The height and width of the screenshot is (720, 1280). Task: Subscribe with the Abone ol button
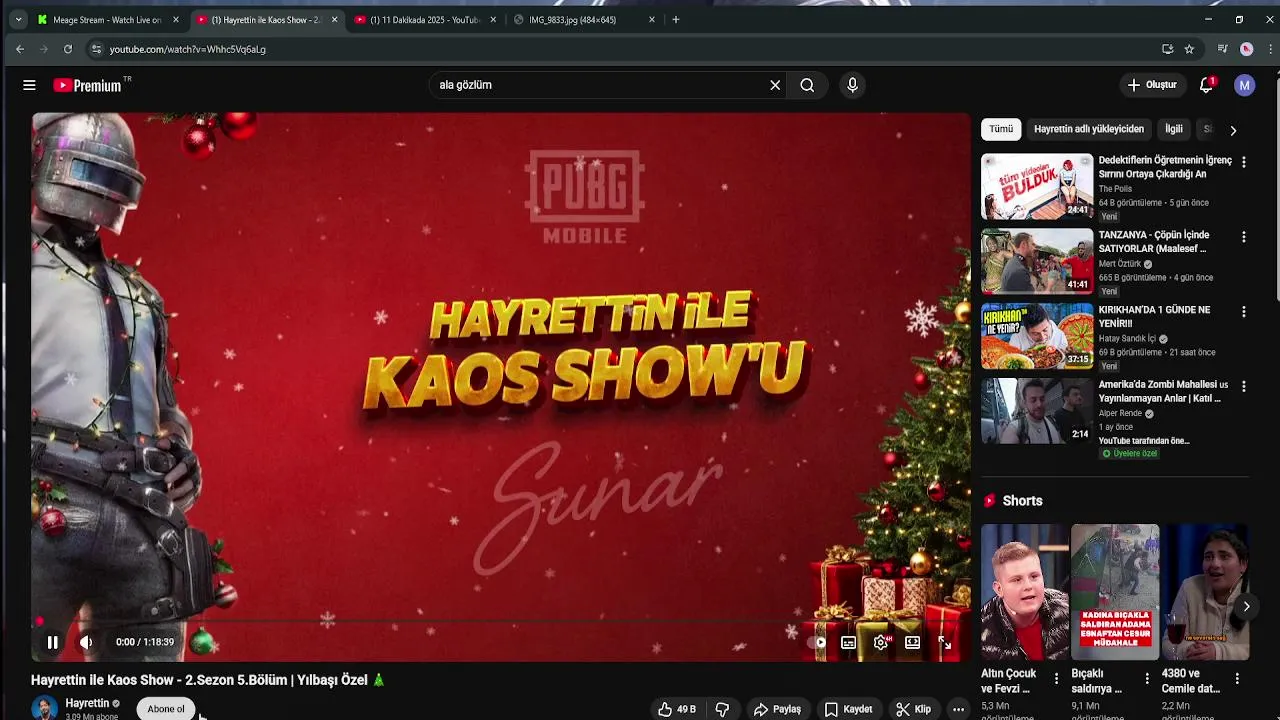tap(166, 709)
